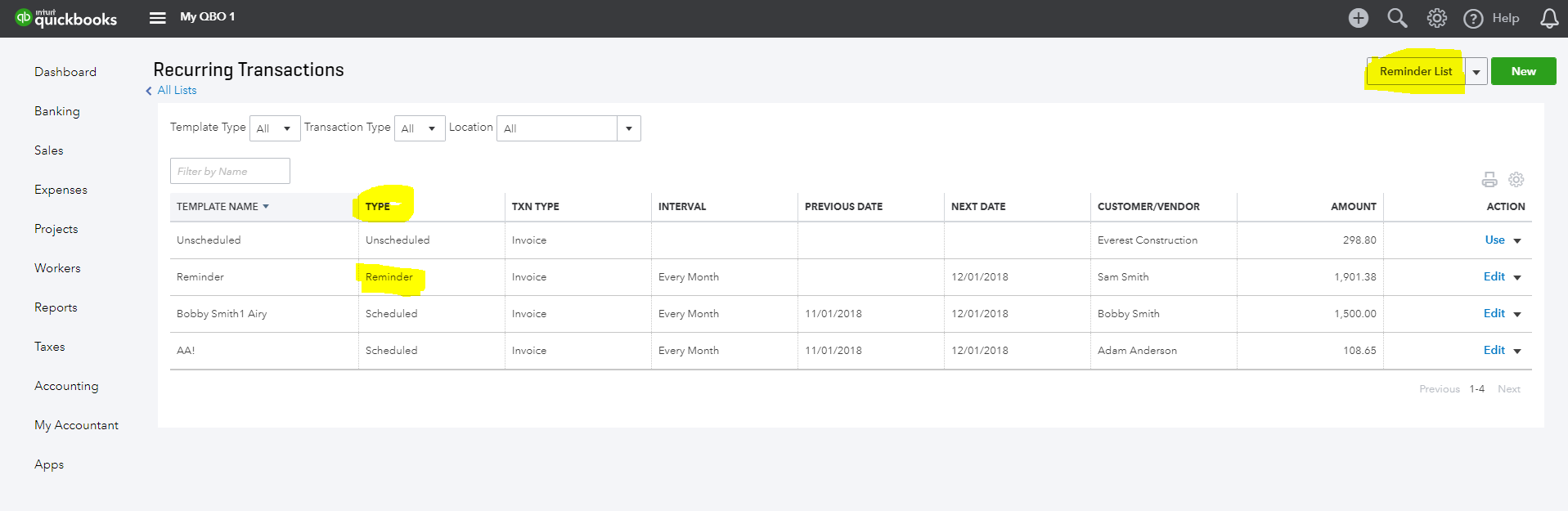This screenshot has width=1568, height=511.
Task: Print the recurring transactions list
Action: coord(1489,180)
